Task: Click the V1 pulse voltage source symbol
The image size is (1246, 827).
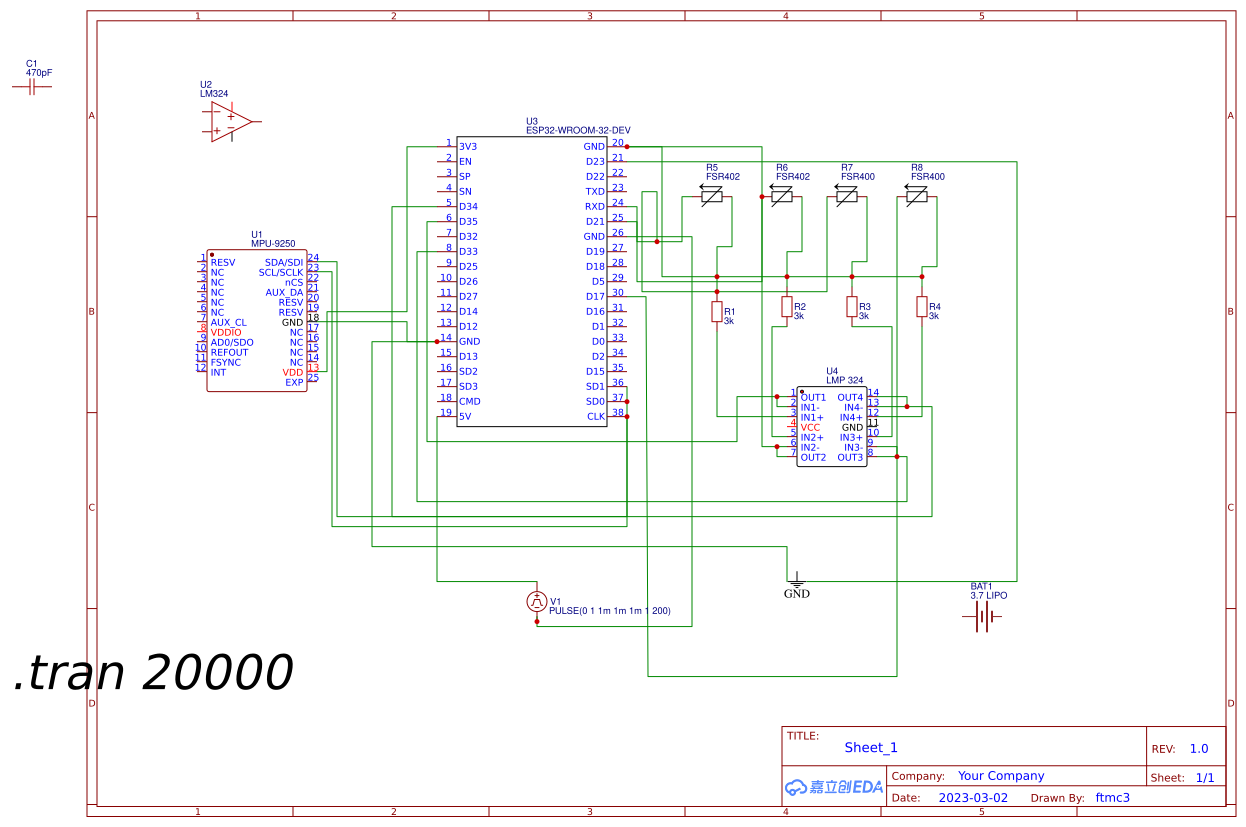Action: [536, 601]
